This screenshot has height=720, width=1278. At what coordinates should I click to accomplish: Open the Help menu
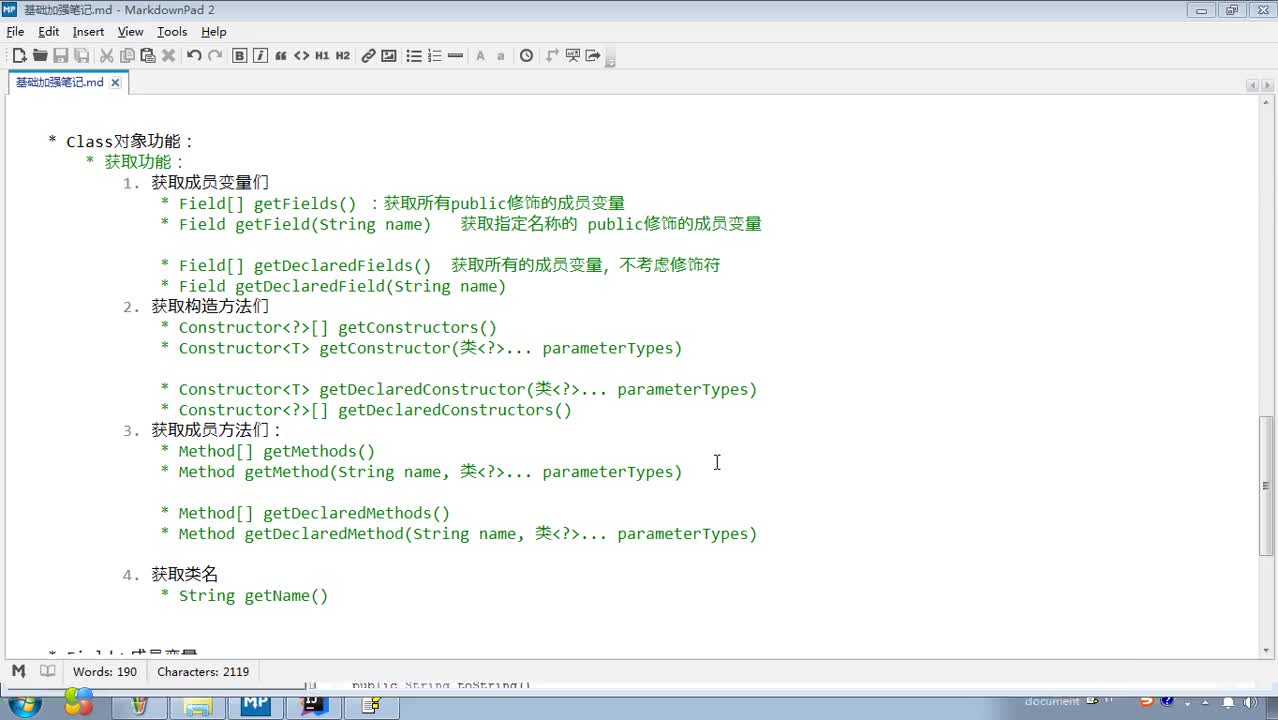[x=214, y=32]
